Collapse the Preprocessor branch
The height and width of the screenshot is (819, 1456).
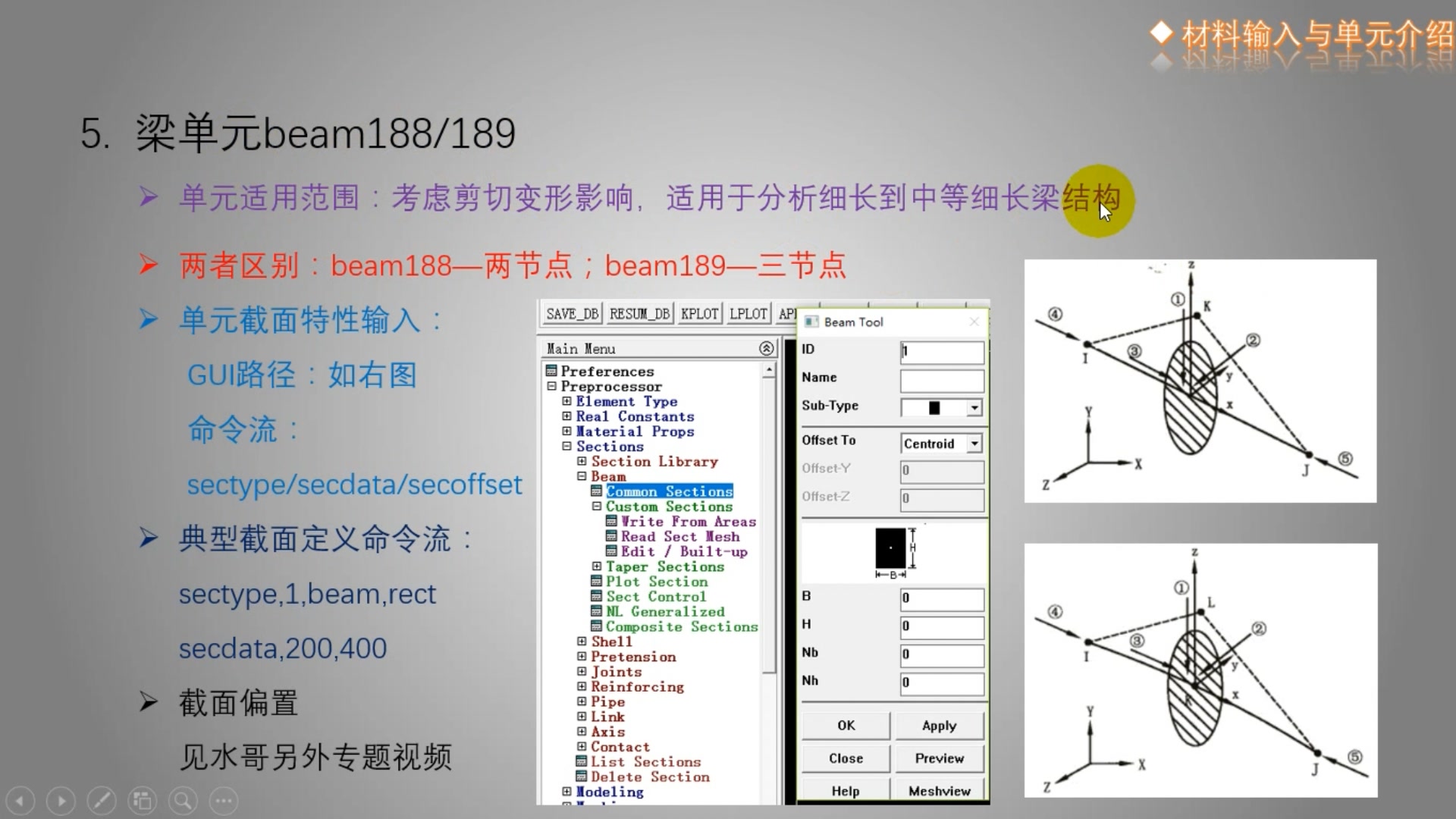click(x=551, y=386)
